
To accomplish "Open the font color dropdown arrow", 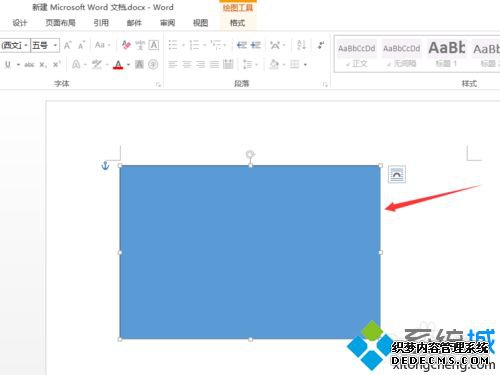I will [128, 65].
